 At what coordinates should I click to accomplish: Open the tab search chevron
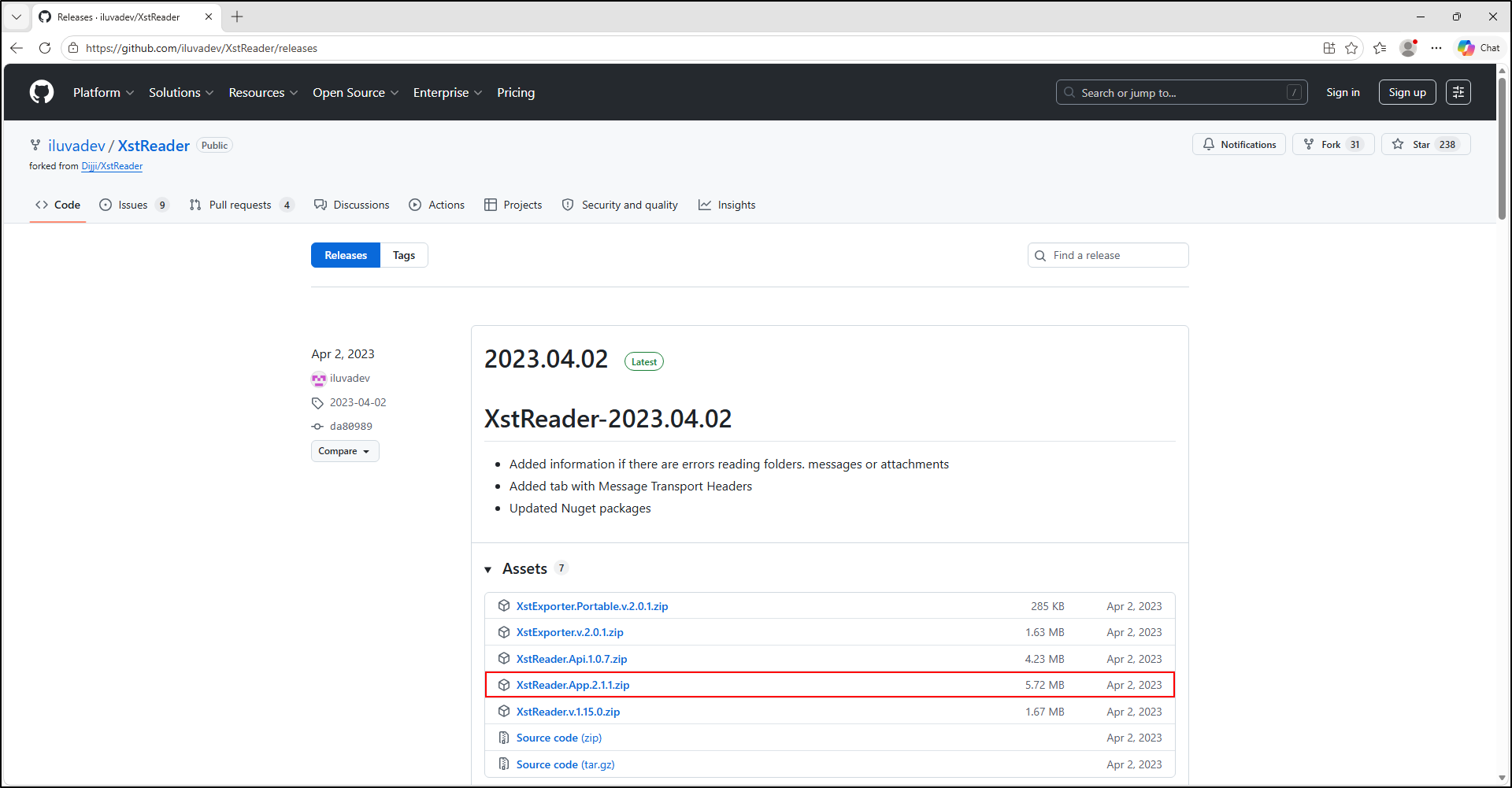pyautogui.click(x=17, y=17)
